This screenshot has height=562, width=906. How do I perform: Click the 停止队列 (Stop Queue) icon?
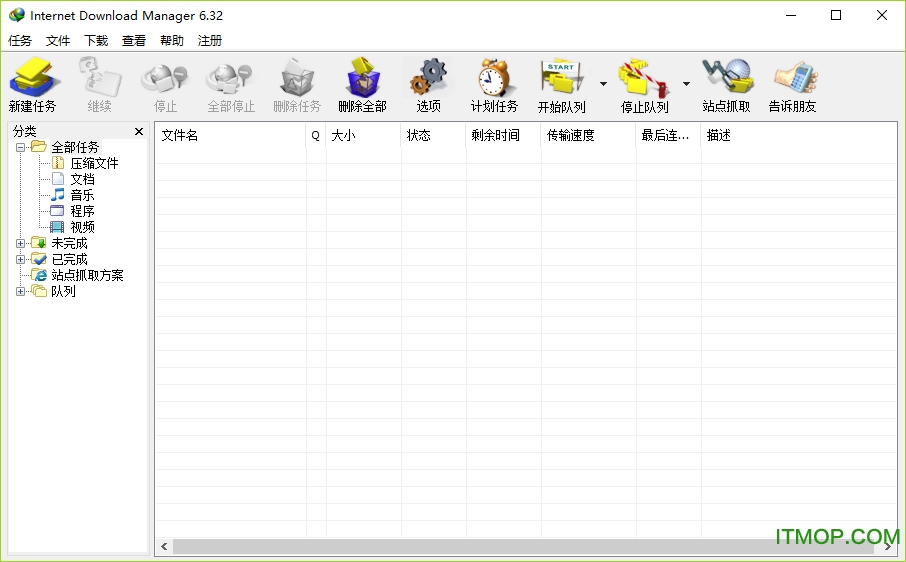tap(644, 84)
